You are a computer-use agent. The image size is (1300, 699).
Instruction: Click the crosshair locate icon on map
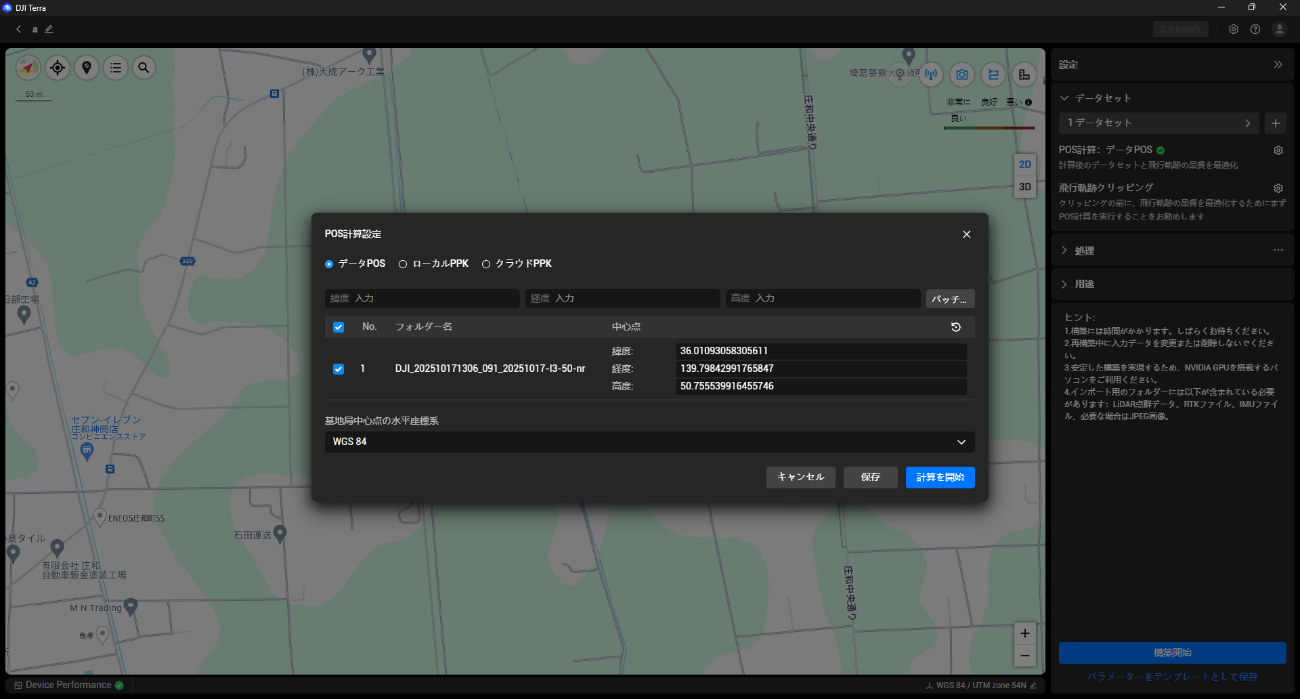point(57,68)
